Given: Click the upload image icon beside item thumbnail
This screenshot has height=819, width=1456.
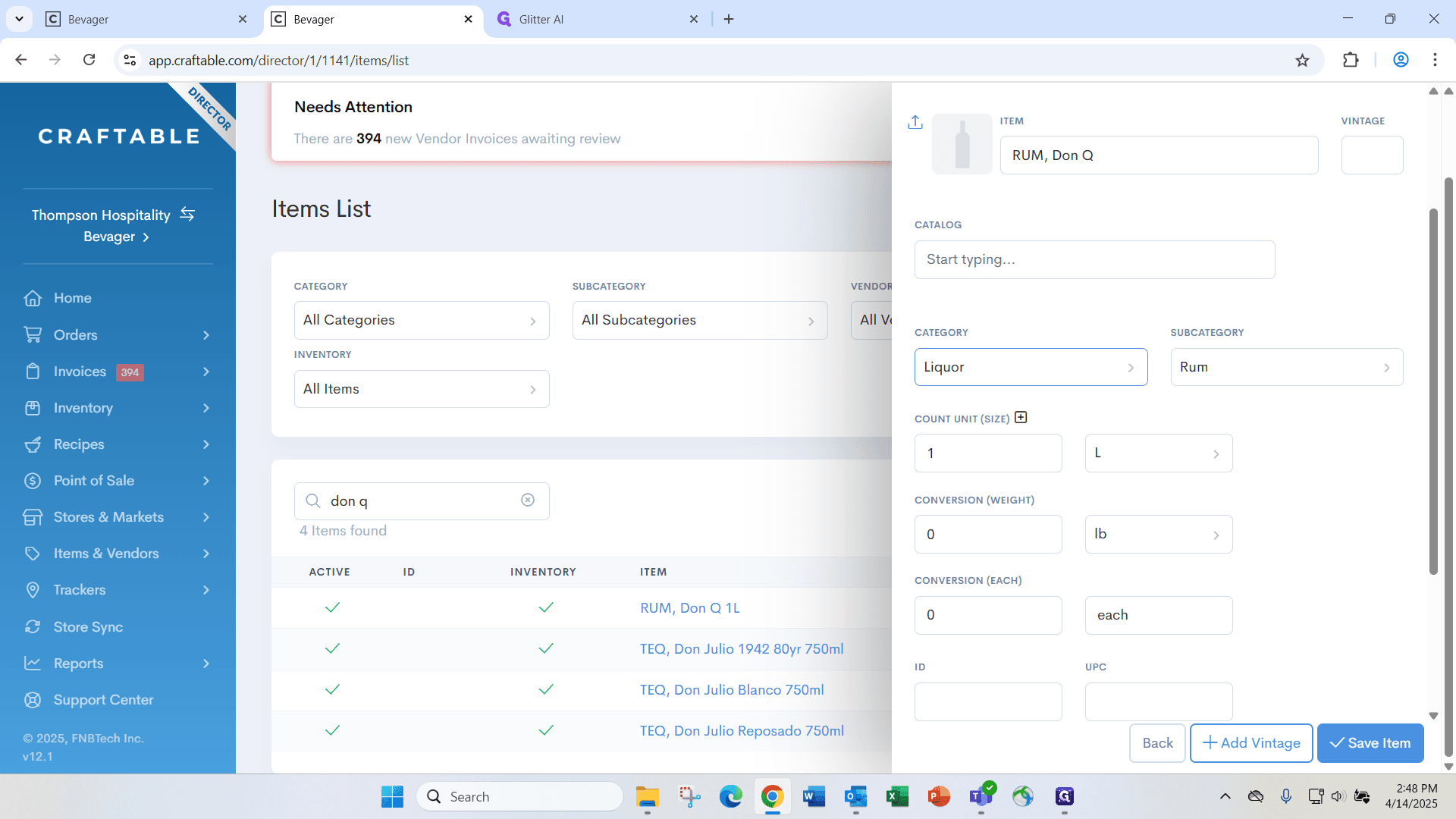Looking at the screenshot, I should 915,122.
